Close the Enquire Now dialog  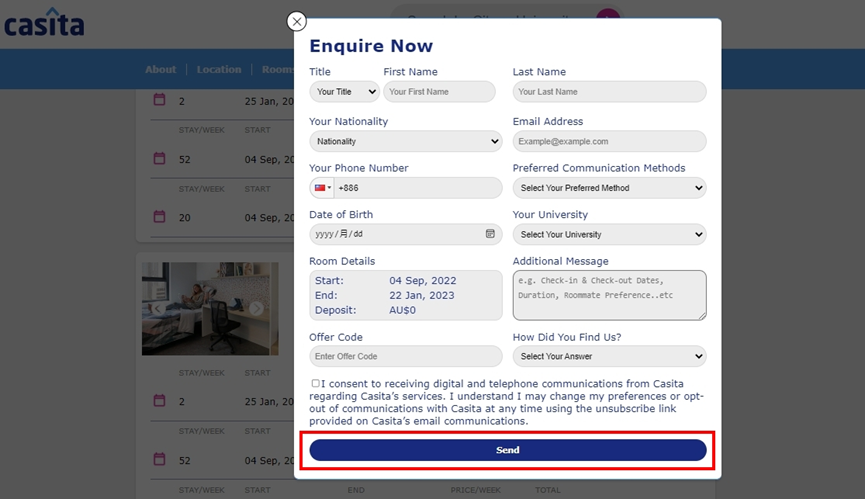click(296, 21)
